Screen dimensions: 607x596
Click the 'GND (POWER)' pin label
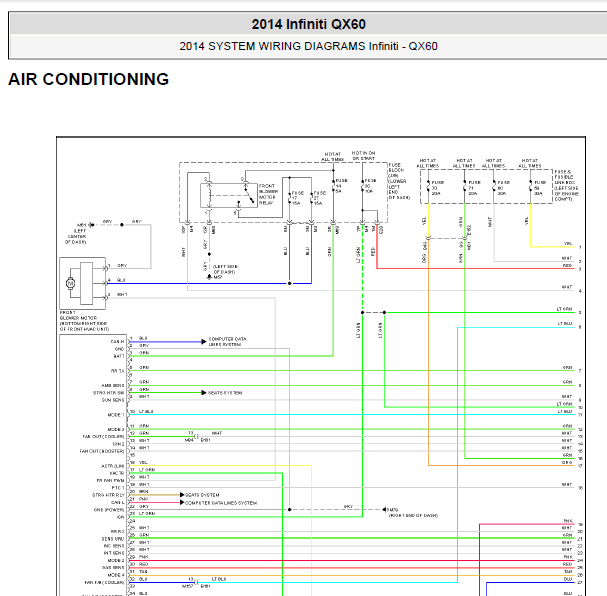(109, 510)
